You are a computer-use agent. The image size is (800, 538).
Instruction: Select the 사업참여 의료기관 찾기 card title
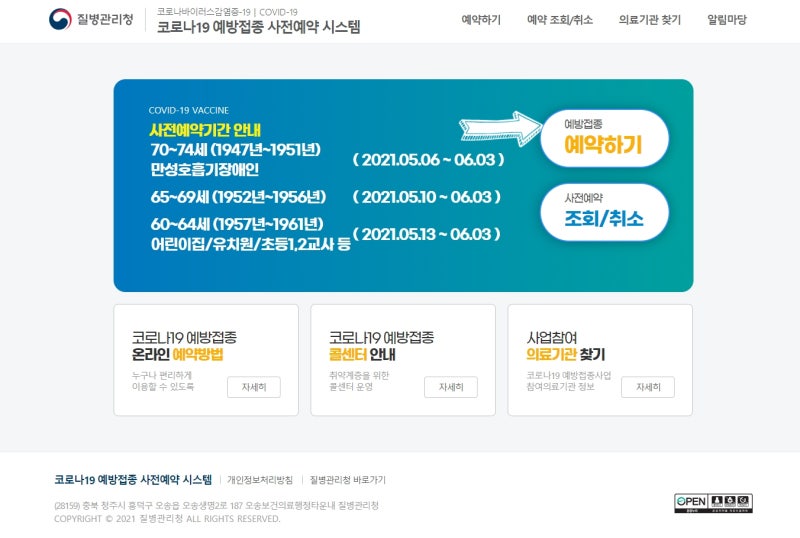coord(565,346)
